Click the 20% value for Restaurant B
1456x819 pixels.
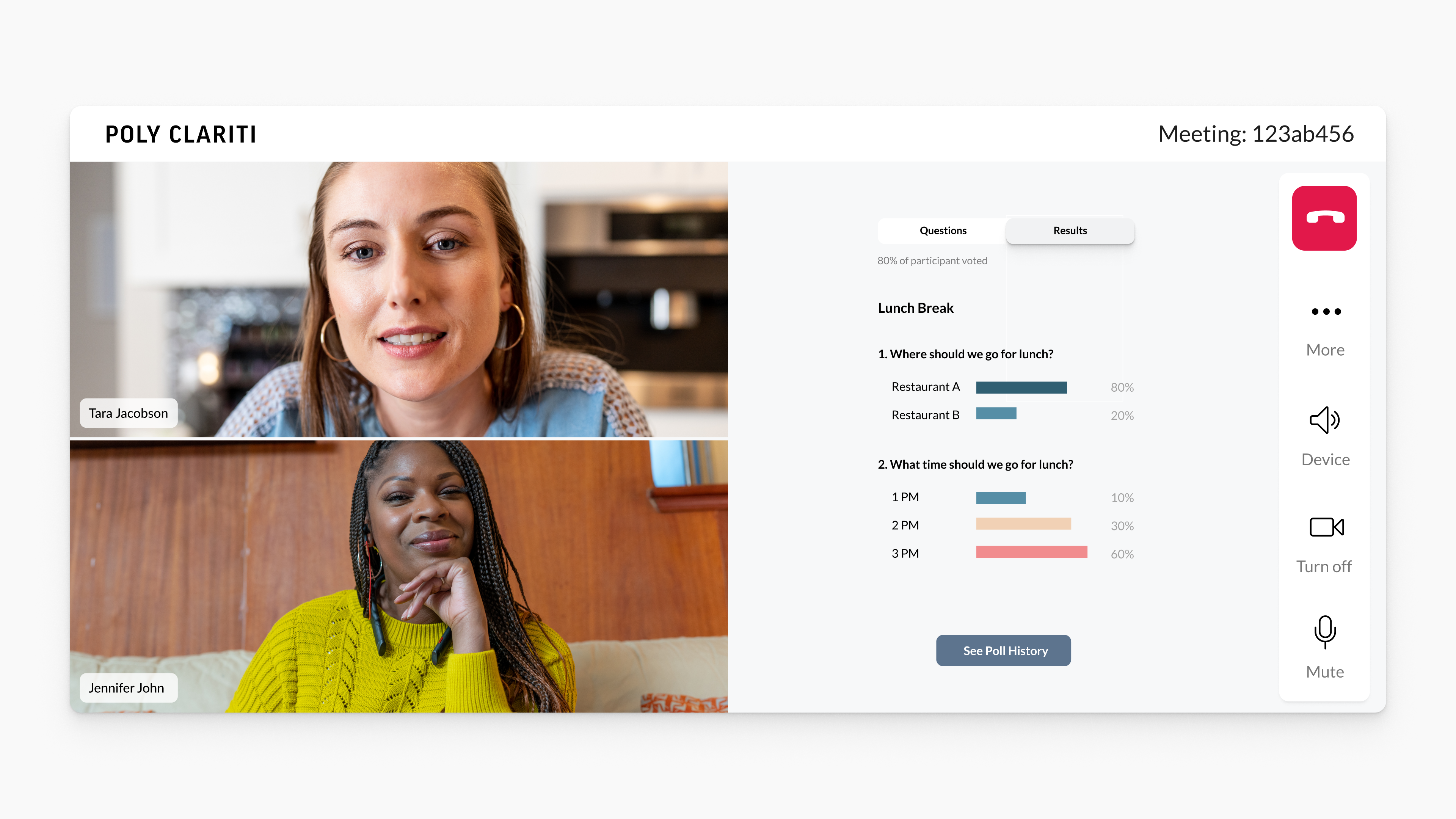coord(1122,416)
